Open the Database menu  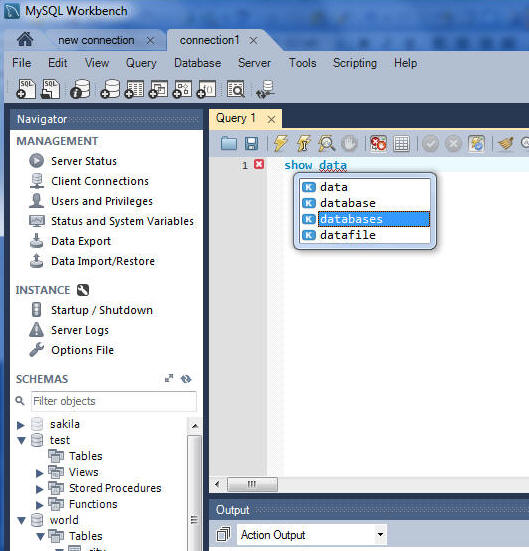pyautogui.click(x=198, y=63)
